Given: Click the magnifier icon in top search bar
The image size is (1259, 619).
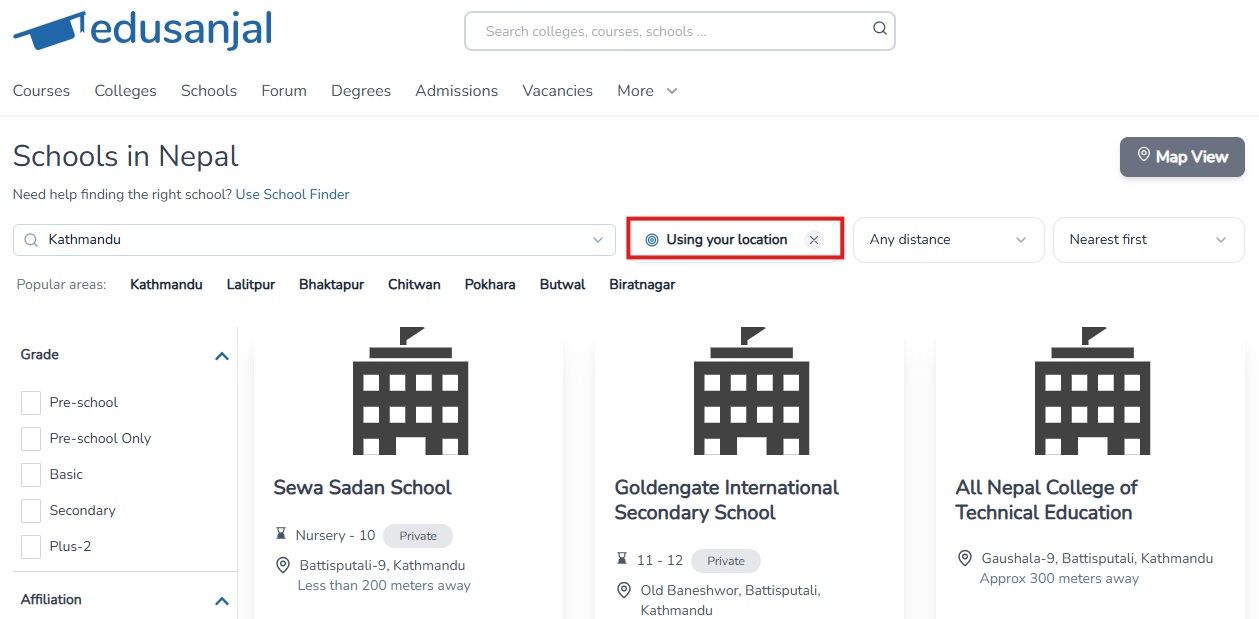Looking at the screenshot, I should [x=879, y=29].
